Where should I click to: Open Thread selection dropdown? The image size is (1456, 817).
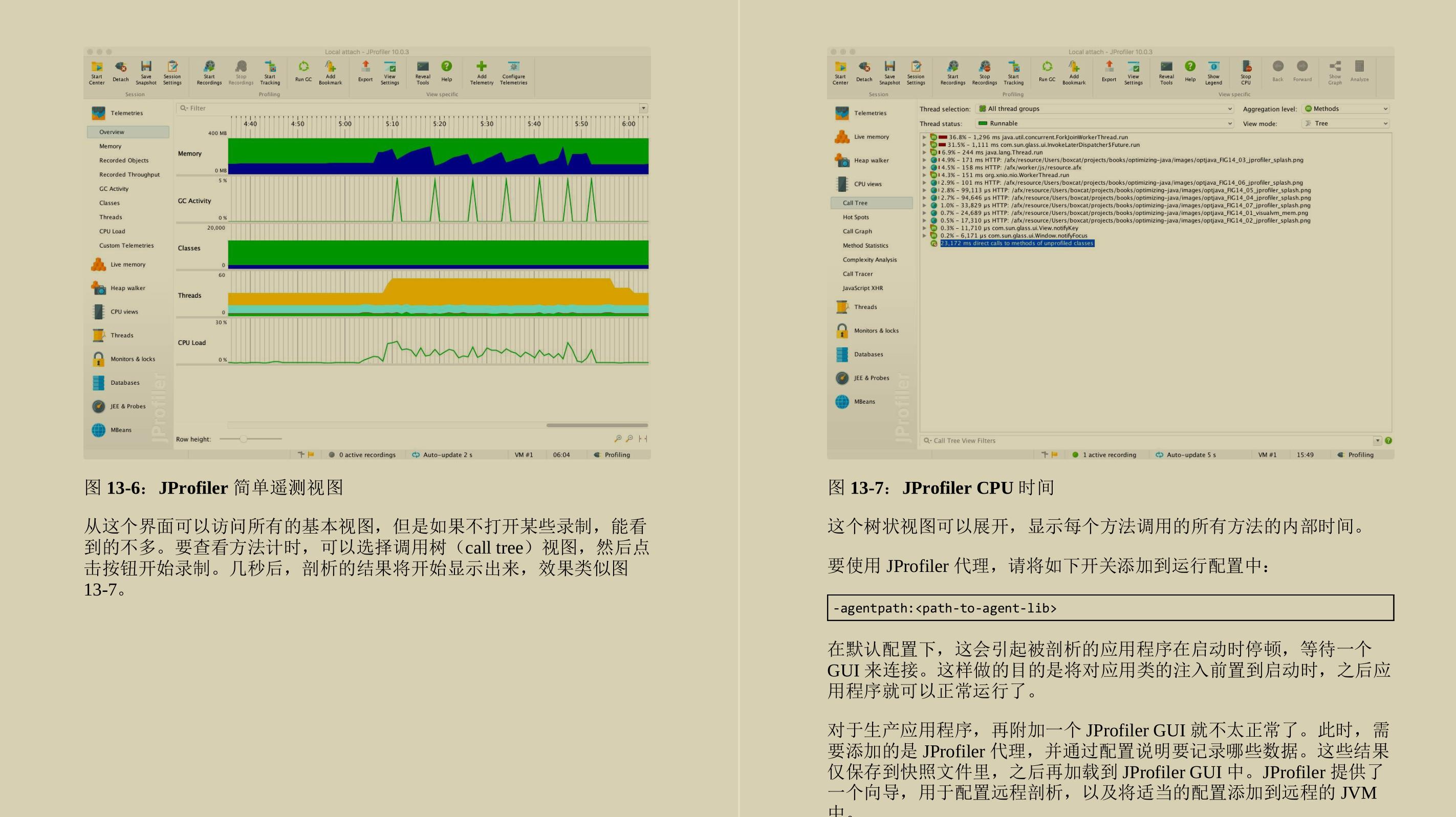coord(1104,109)
